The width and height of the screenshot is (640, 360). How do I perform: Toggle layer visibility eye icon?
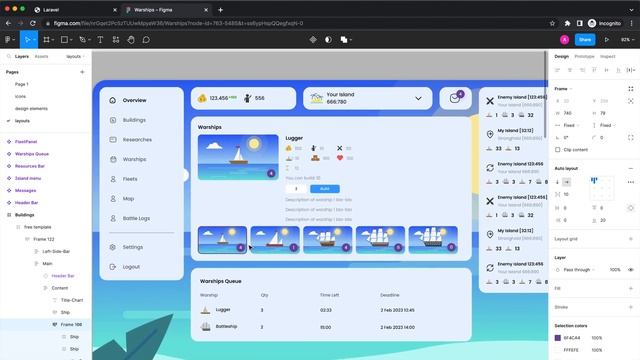pyautogui.click(x=631, y=270)
